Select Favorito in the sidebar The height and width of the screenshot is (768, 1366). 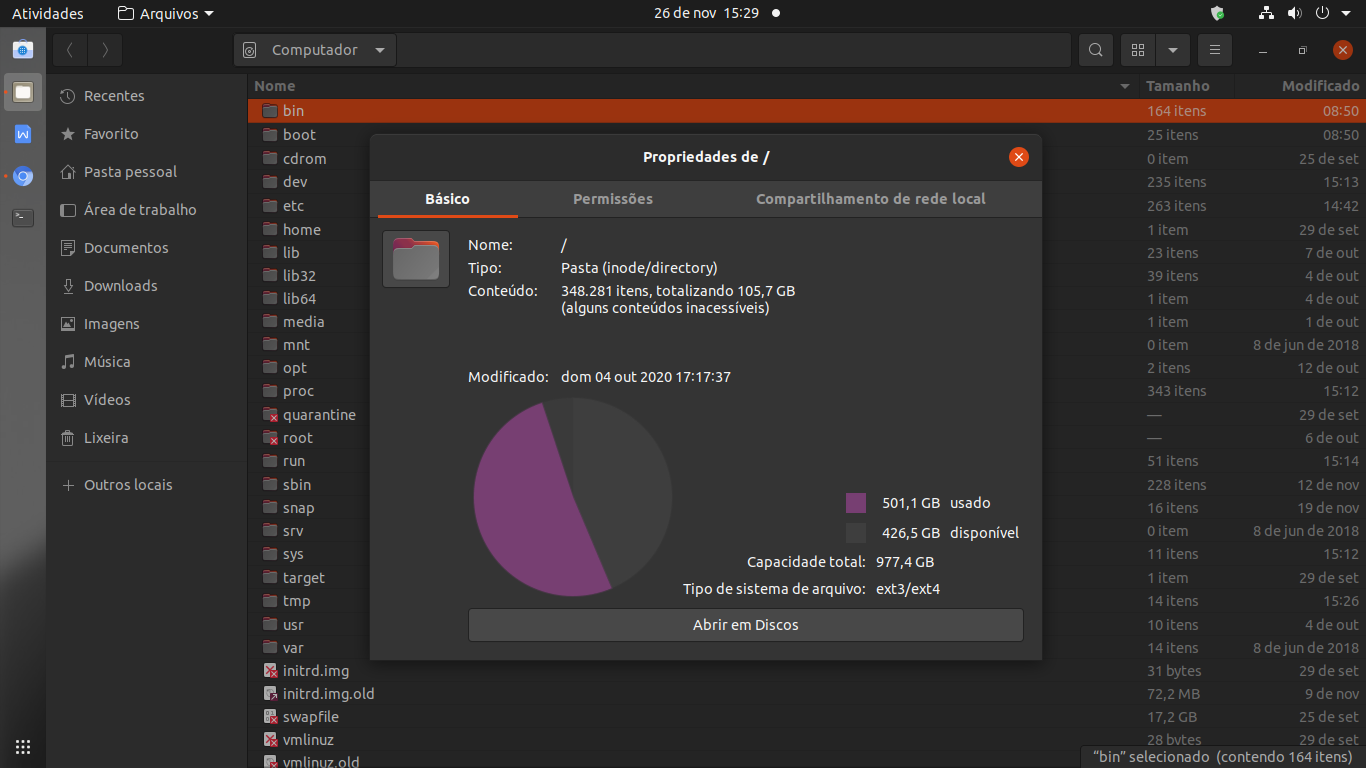[x=146, y=134]
